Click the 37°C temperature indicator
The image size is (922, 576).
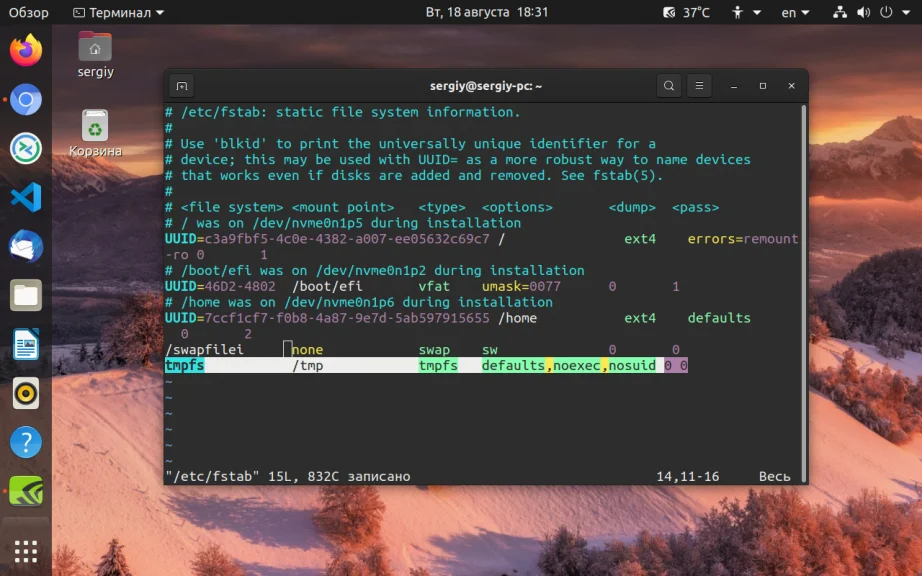686,12
